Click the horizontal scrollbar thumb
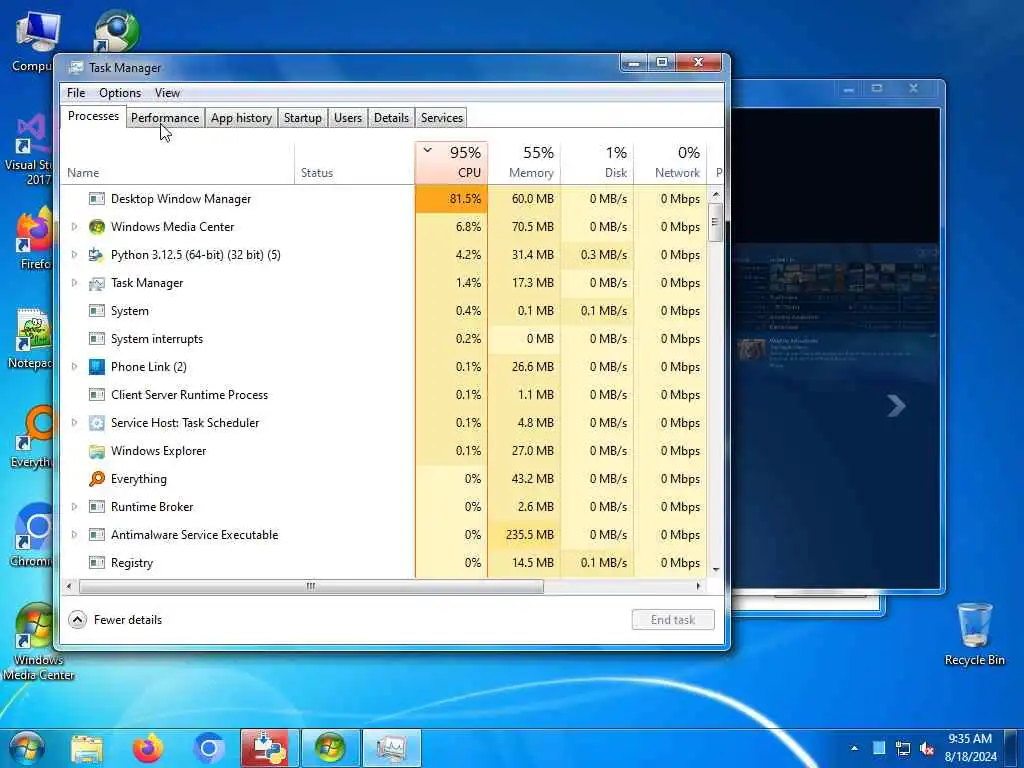Screen dimensions: 1024x768 click(x=311, y=586)
